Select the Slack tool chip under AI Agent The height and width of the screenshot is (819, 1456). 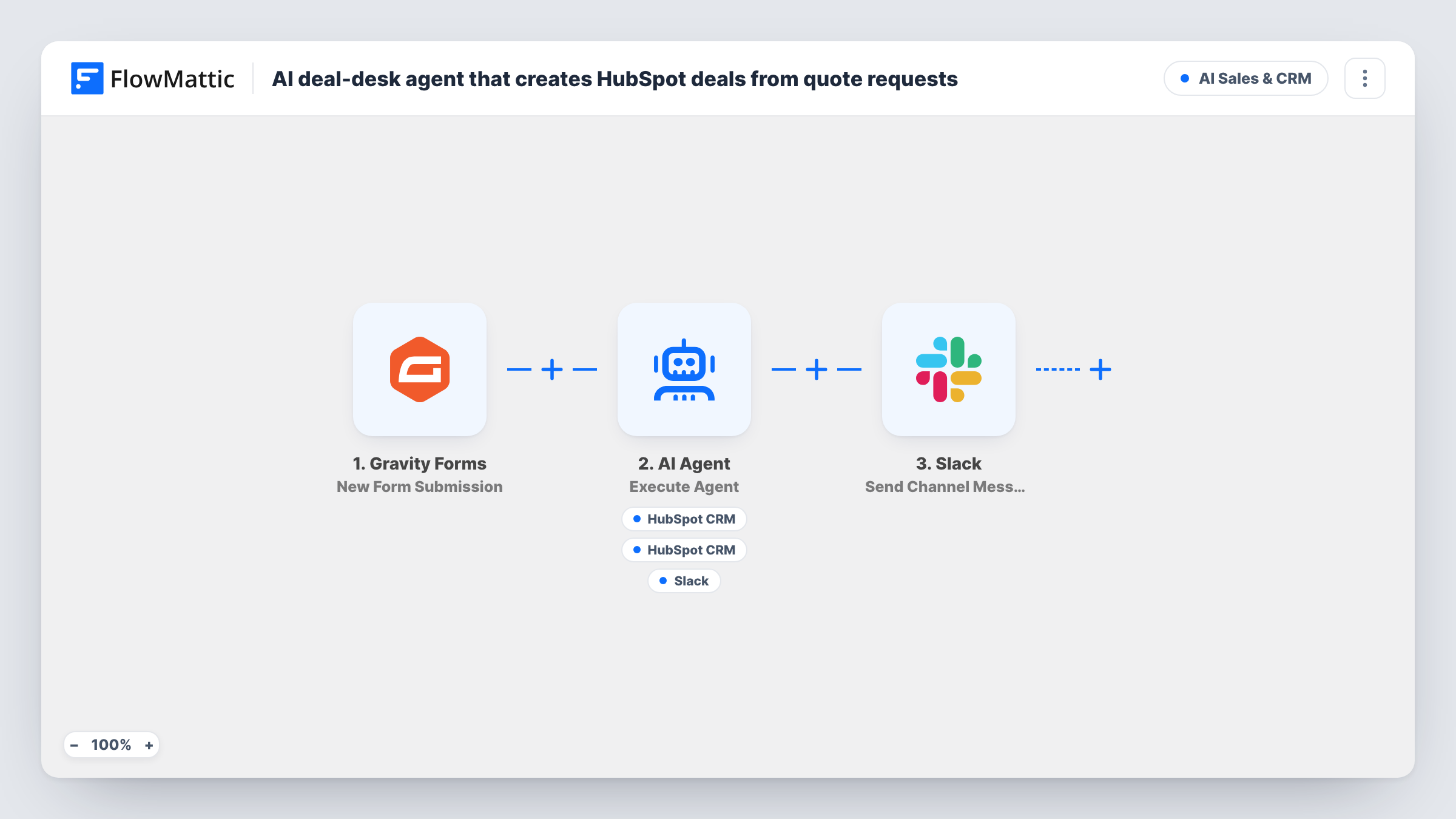coord(684,581)
